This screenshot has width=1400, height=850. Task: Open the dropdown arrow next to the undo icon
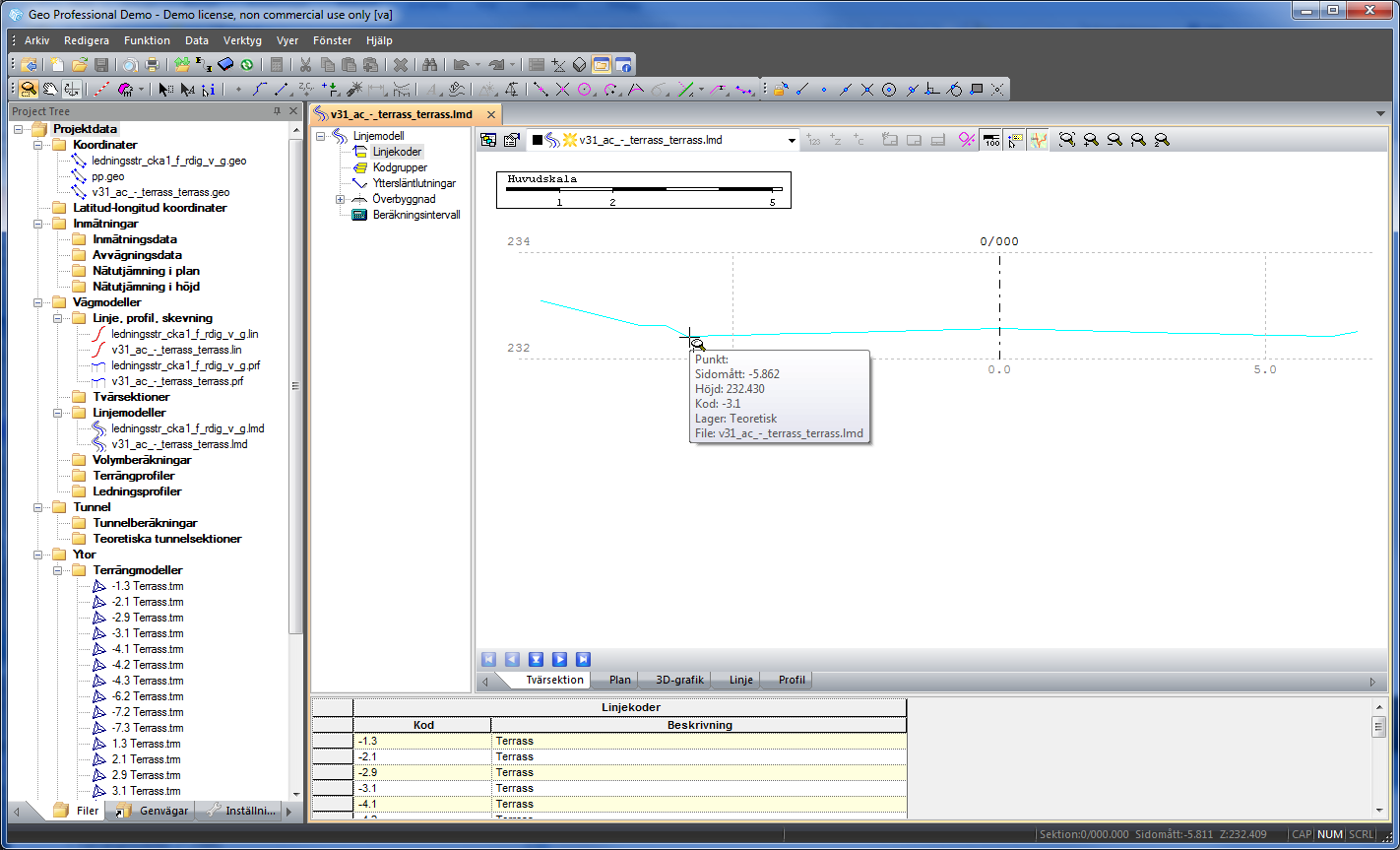[477, 65]
